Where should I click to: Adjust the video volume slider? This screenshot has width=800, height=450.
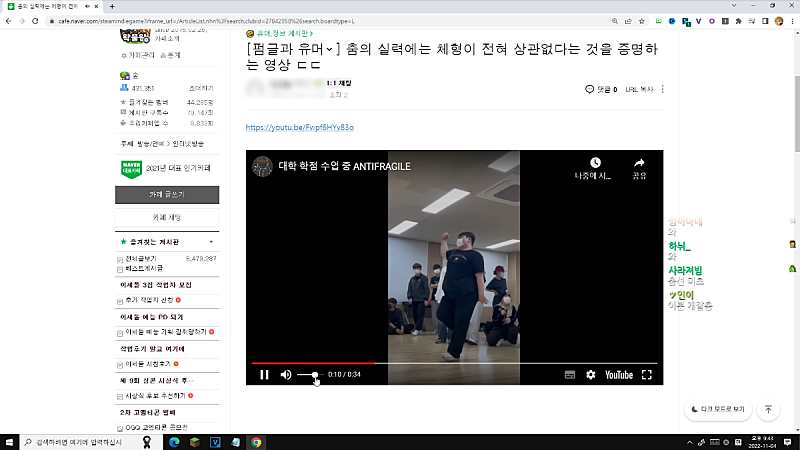pyautogui.click(x=310, y=374)
